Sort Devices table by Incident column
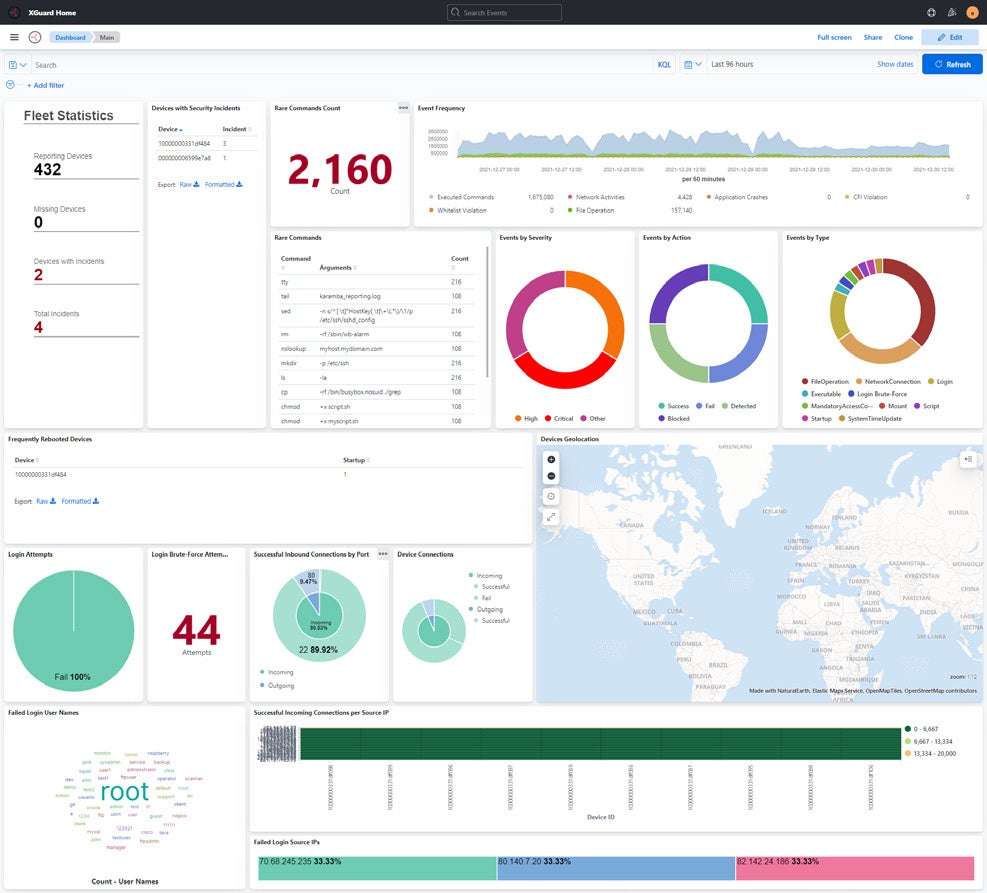The image size is (987, 893). click(236, 129)
